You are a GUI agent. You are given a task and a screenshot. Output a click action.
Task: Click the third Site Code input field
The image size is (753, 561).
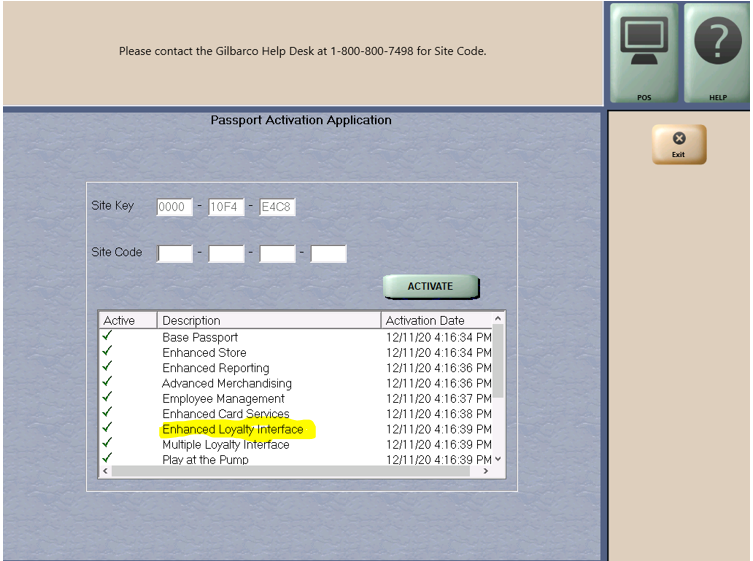coord(277,253)
